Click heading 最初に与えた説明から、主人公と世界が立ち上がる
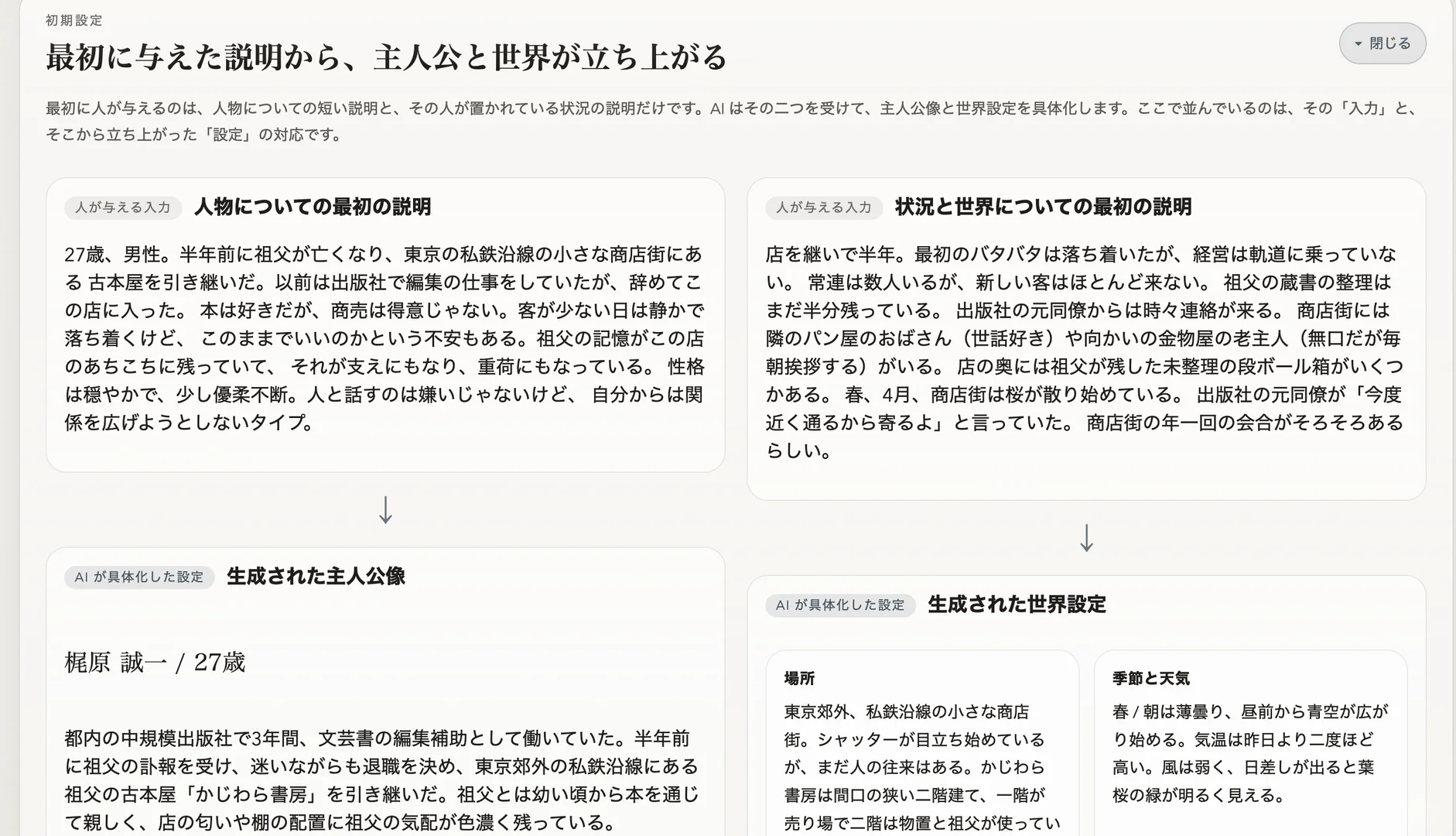The image size is (1456, 836). 386,57
